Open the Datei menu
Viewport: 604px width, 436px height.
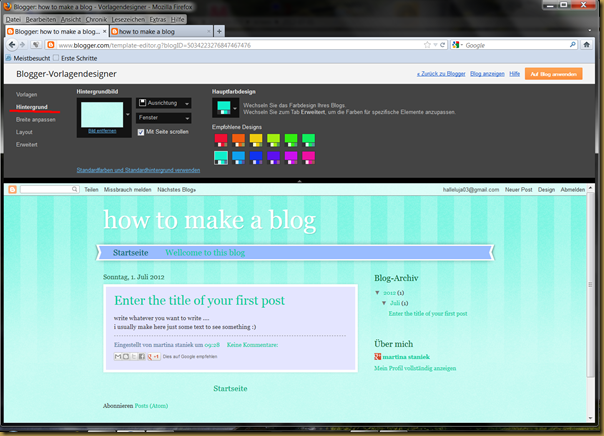13,19
